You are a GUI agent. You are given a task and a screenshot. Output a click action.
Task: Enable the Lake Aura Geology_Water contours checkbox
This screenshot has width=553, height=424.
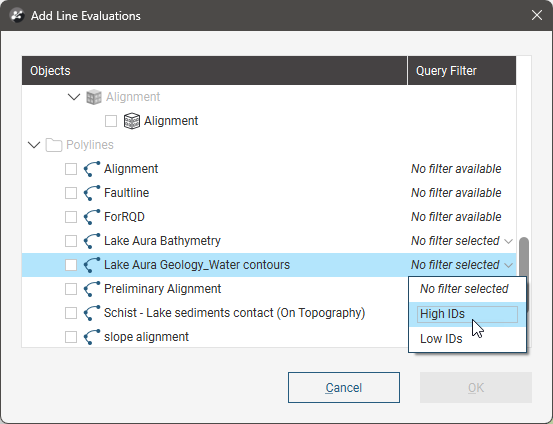71,265
